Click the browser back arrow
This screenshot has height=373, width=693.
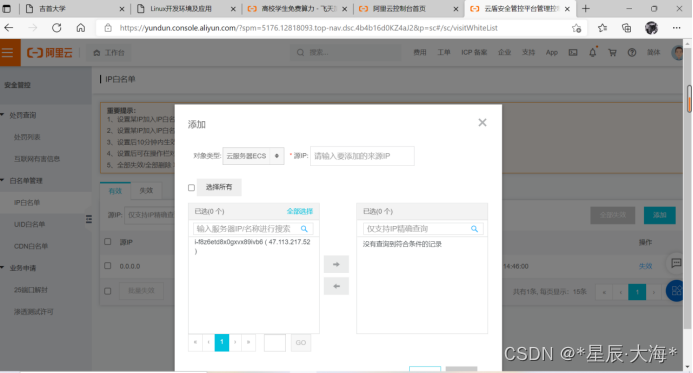tap(9, 28)
